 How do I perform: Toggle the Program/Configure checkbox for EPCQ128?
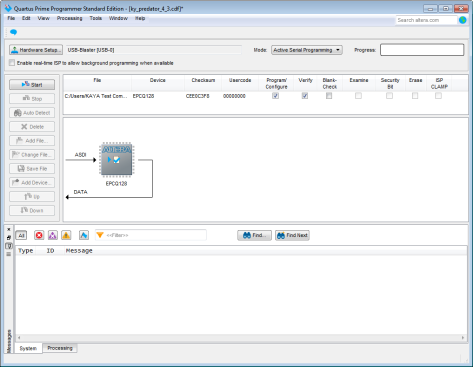275,96
